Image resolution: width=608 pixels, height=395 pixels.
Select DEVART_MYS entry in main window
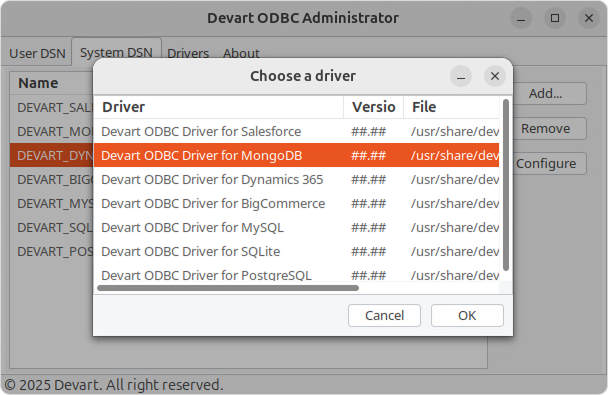pos(52,204)
